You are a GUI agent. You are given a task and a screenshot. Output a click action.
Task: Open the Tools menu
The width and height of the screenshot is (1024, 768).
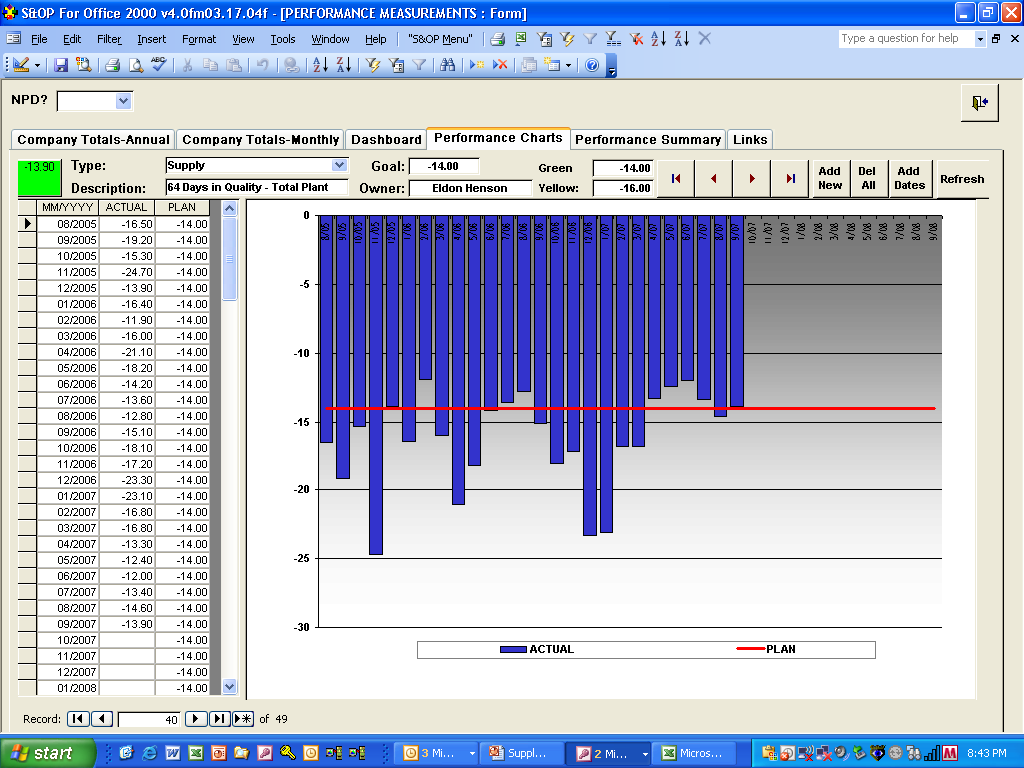283,40
